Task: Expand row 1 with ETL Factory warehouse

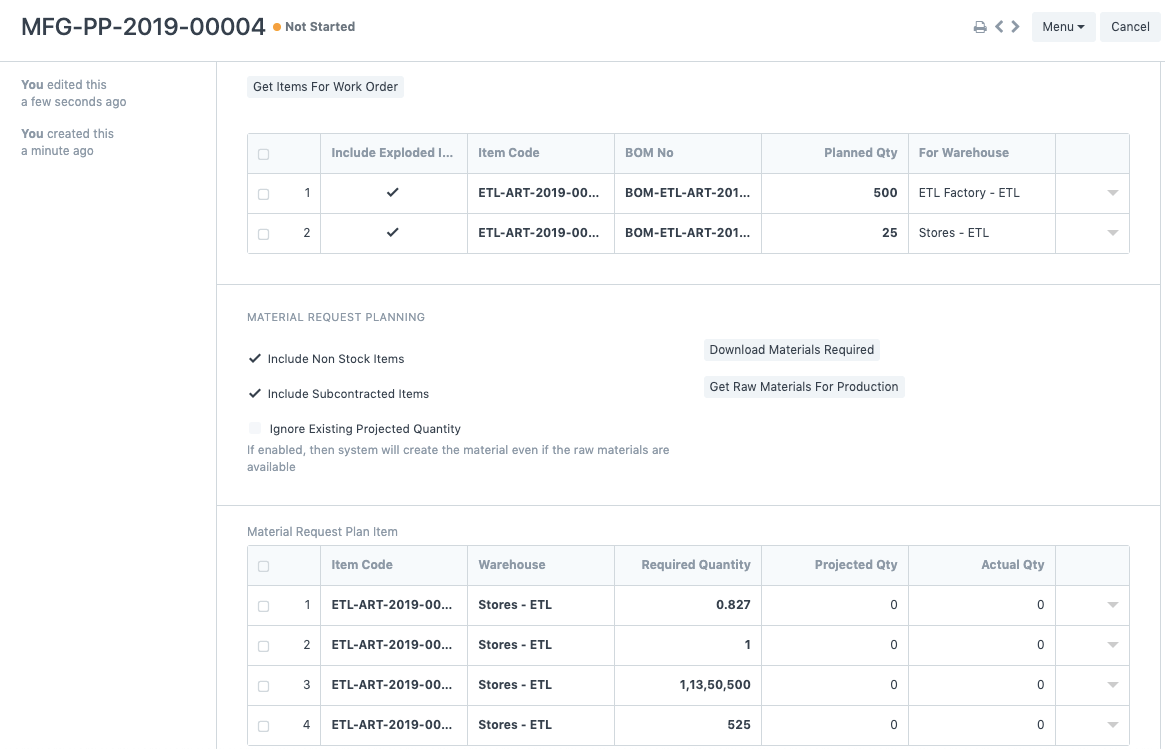Action: 1112,193
